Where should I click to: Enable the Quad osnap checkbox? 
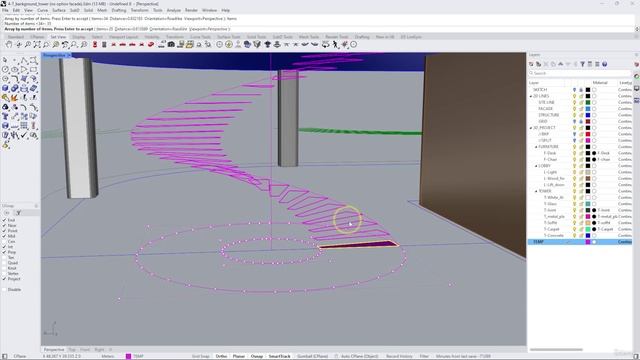click(4, 263)
